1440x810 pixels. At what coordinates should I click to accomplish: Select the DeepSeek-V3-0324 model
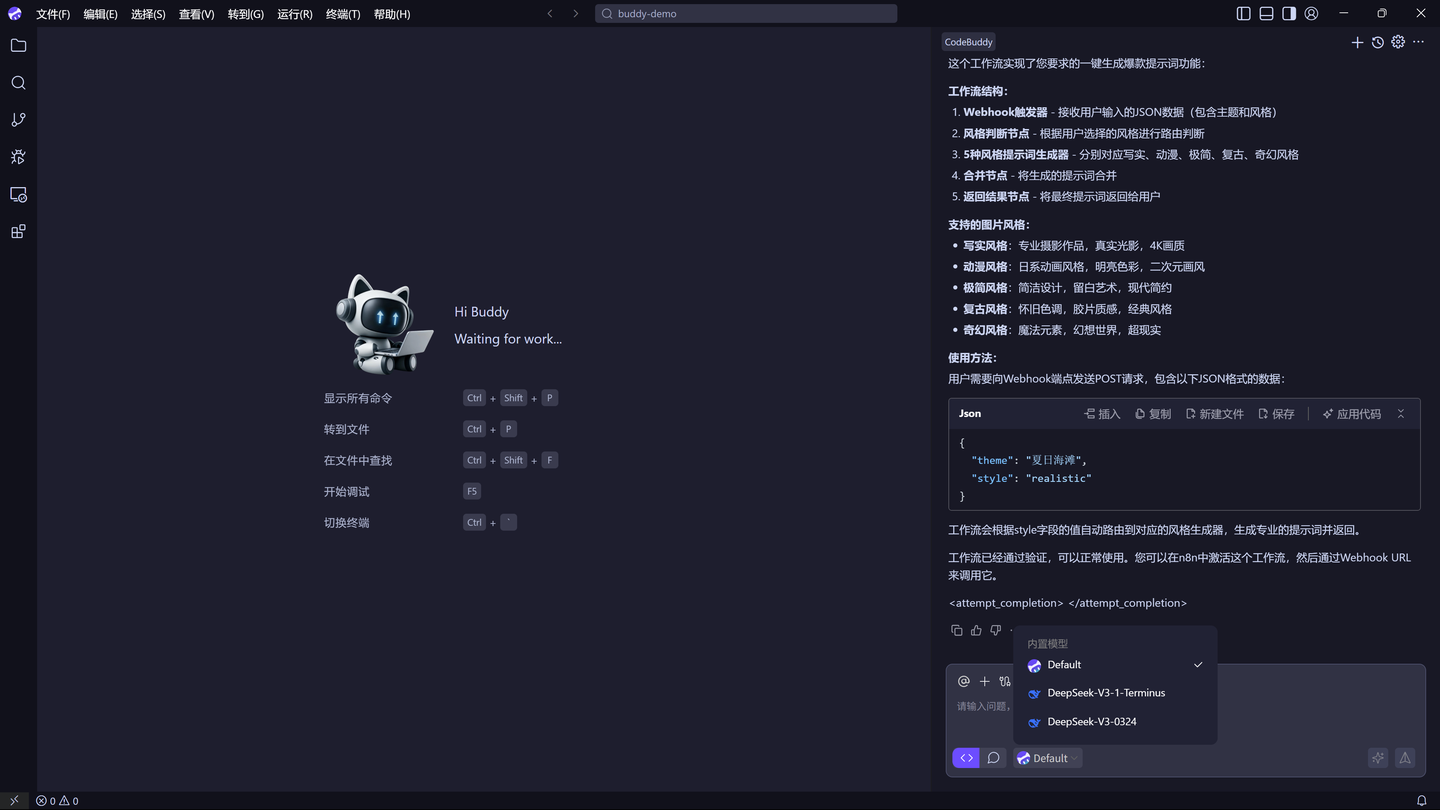(x=1094, y=721)
